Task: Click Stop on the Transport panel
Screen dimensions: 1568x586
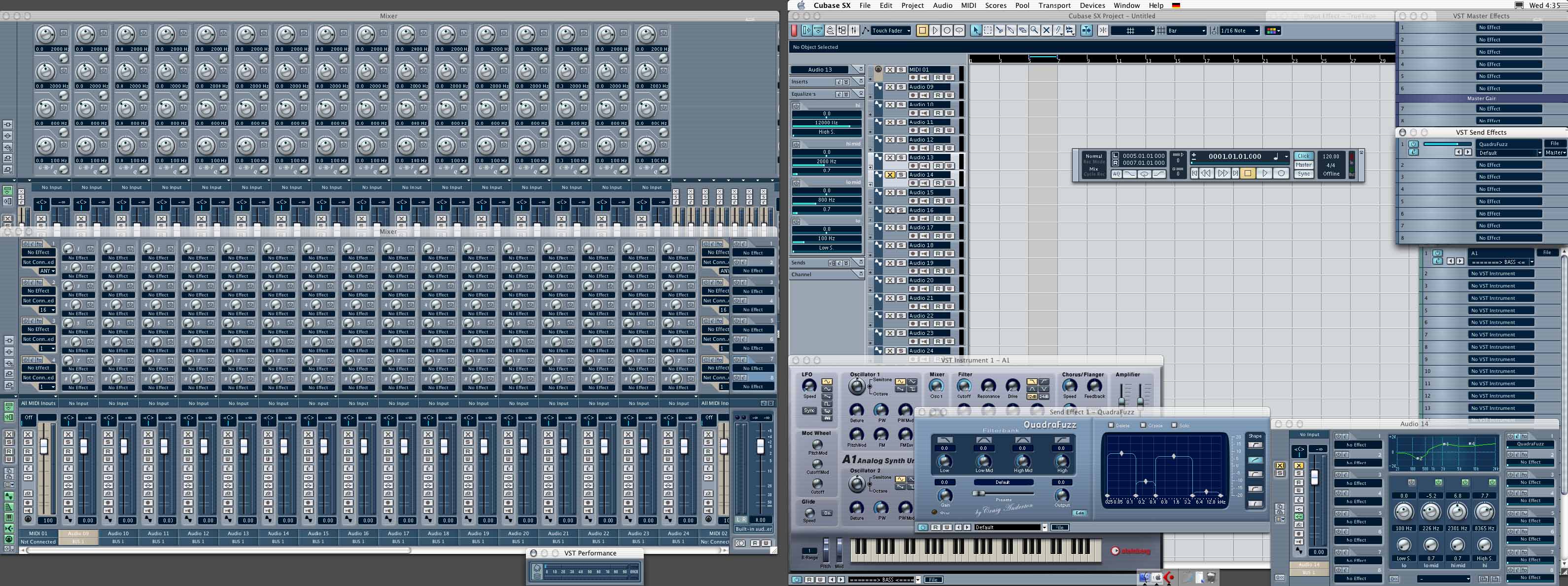Action: pyautogui.click(x=1248, y=174)
